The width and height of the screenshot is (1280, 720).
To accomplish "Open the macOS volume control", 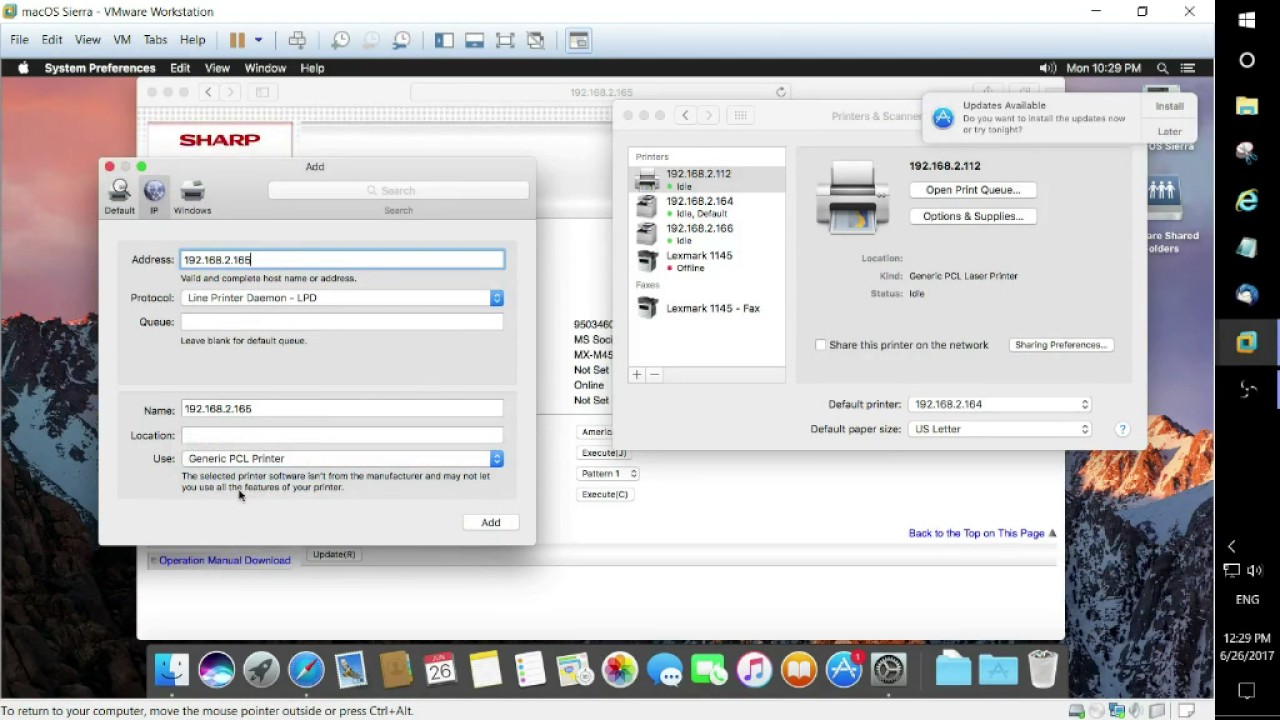I will click(1047, 68).
